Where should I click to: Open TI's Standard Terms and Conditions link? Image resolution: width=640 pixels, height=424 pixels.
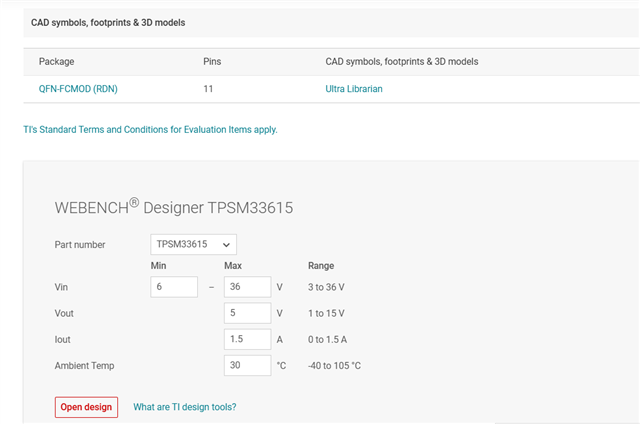[150, 130]
